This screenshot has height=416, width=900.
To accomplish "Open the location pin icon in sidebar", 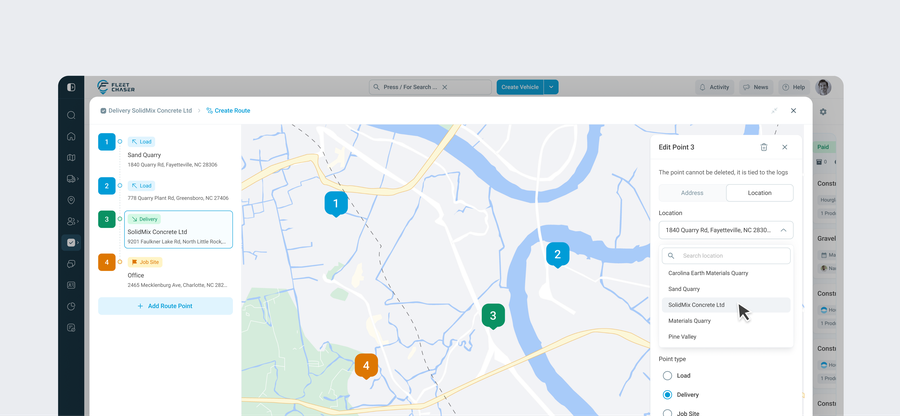I will tap(71, 200).
